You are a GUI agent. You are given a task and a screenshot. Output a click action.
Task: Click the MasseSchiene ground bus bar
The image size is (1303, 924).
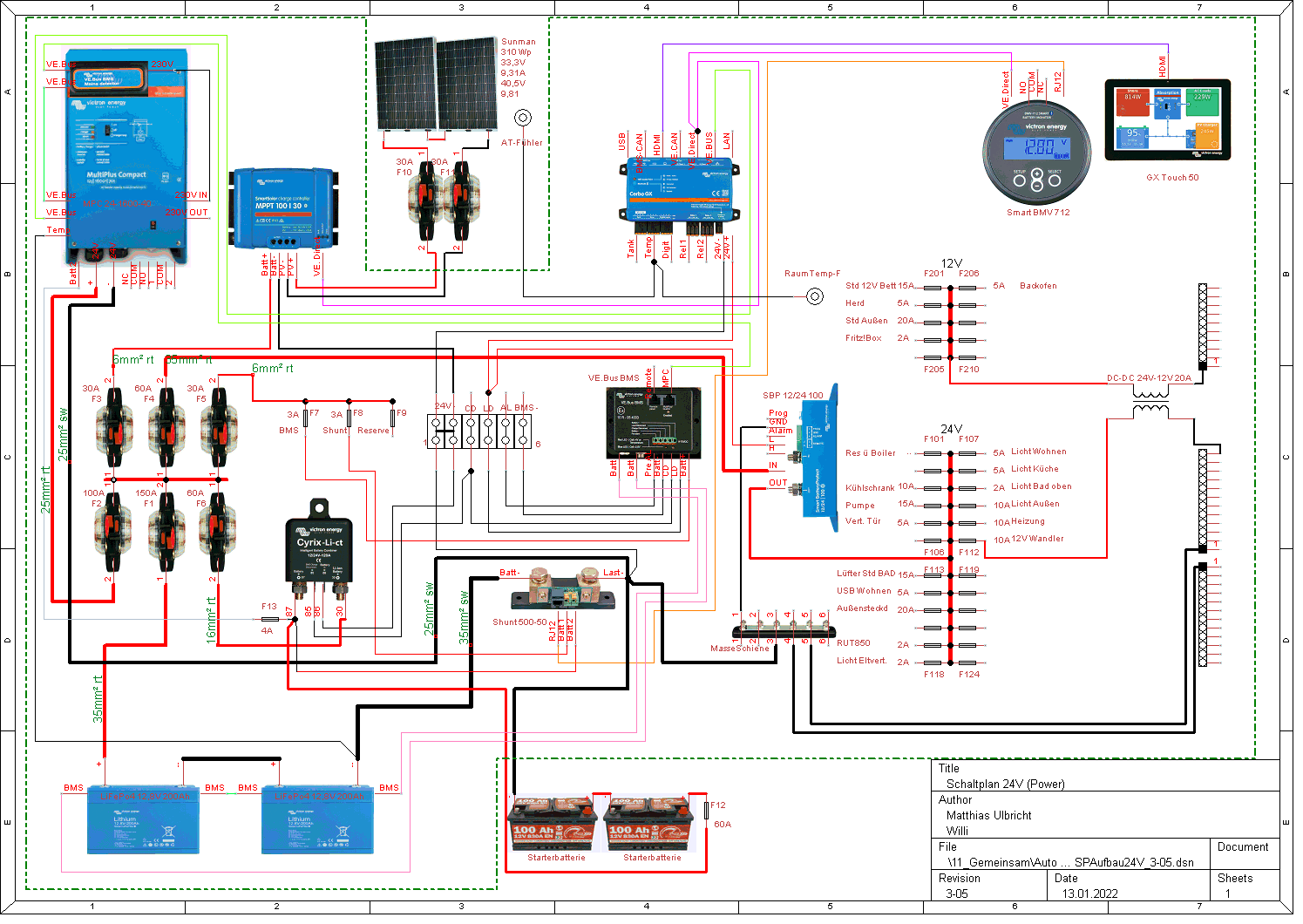point(783,631)
